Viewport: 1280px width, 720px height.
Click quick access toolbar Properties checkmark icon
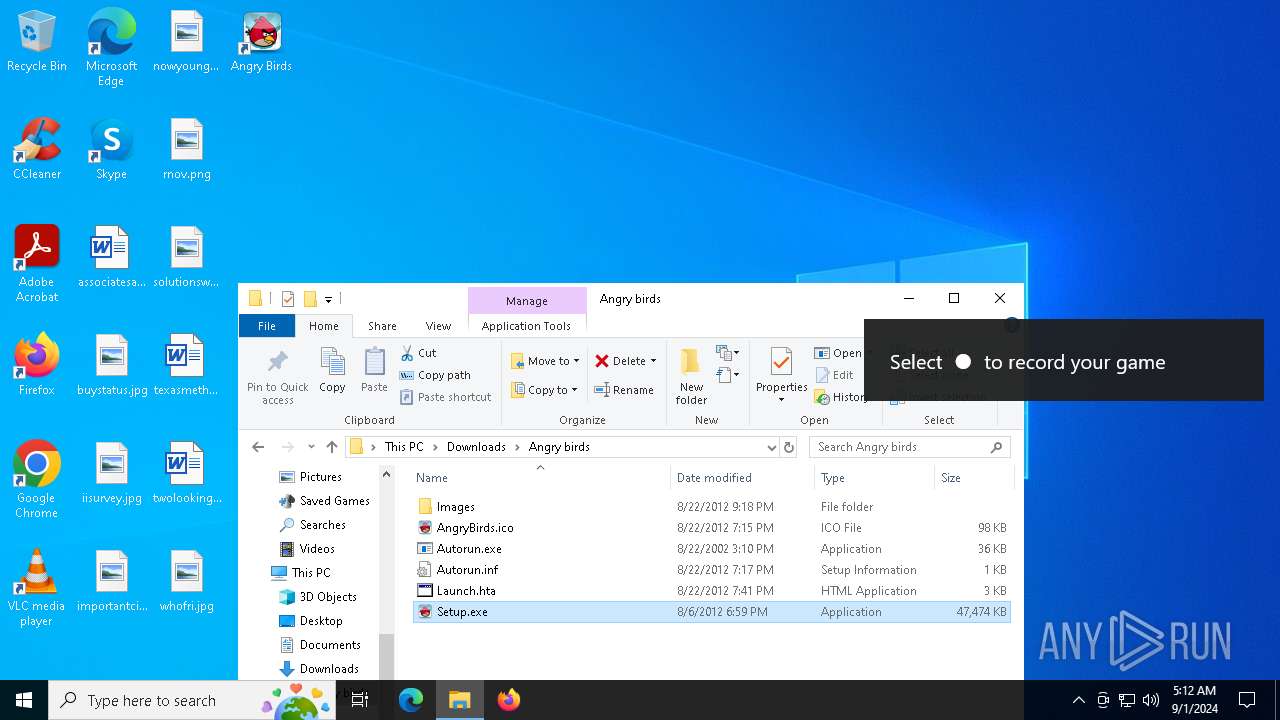[288, 299]
